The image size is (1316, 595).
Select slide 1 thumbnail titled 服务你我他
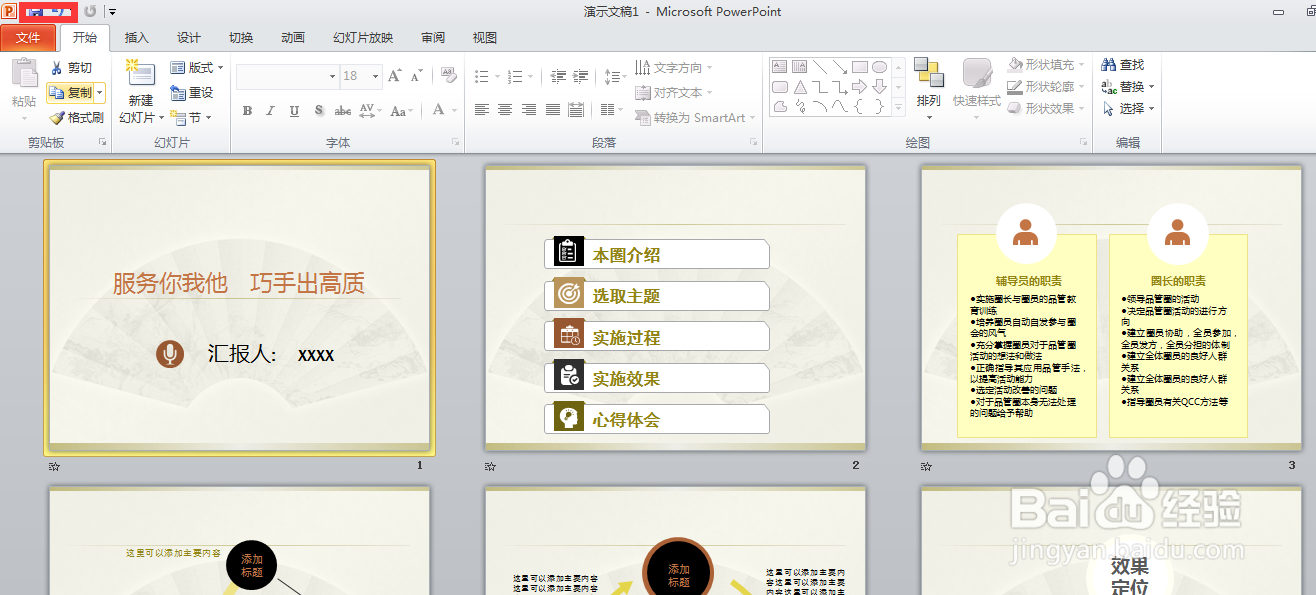pos(239,308)
